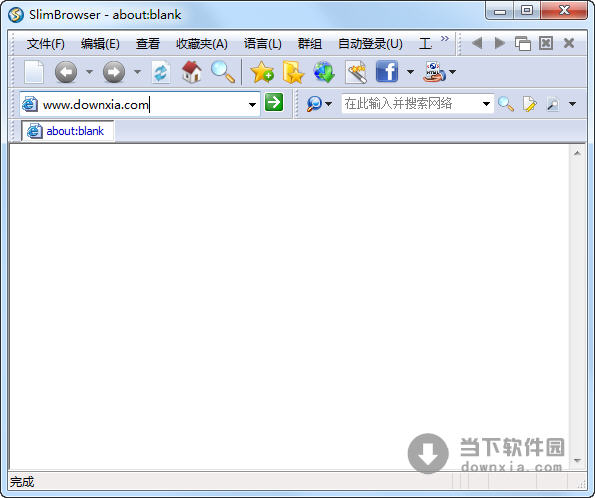595x498 pixels.
Task: Open the search box history dropdown
Action: pos(486,104)
